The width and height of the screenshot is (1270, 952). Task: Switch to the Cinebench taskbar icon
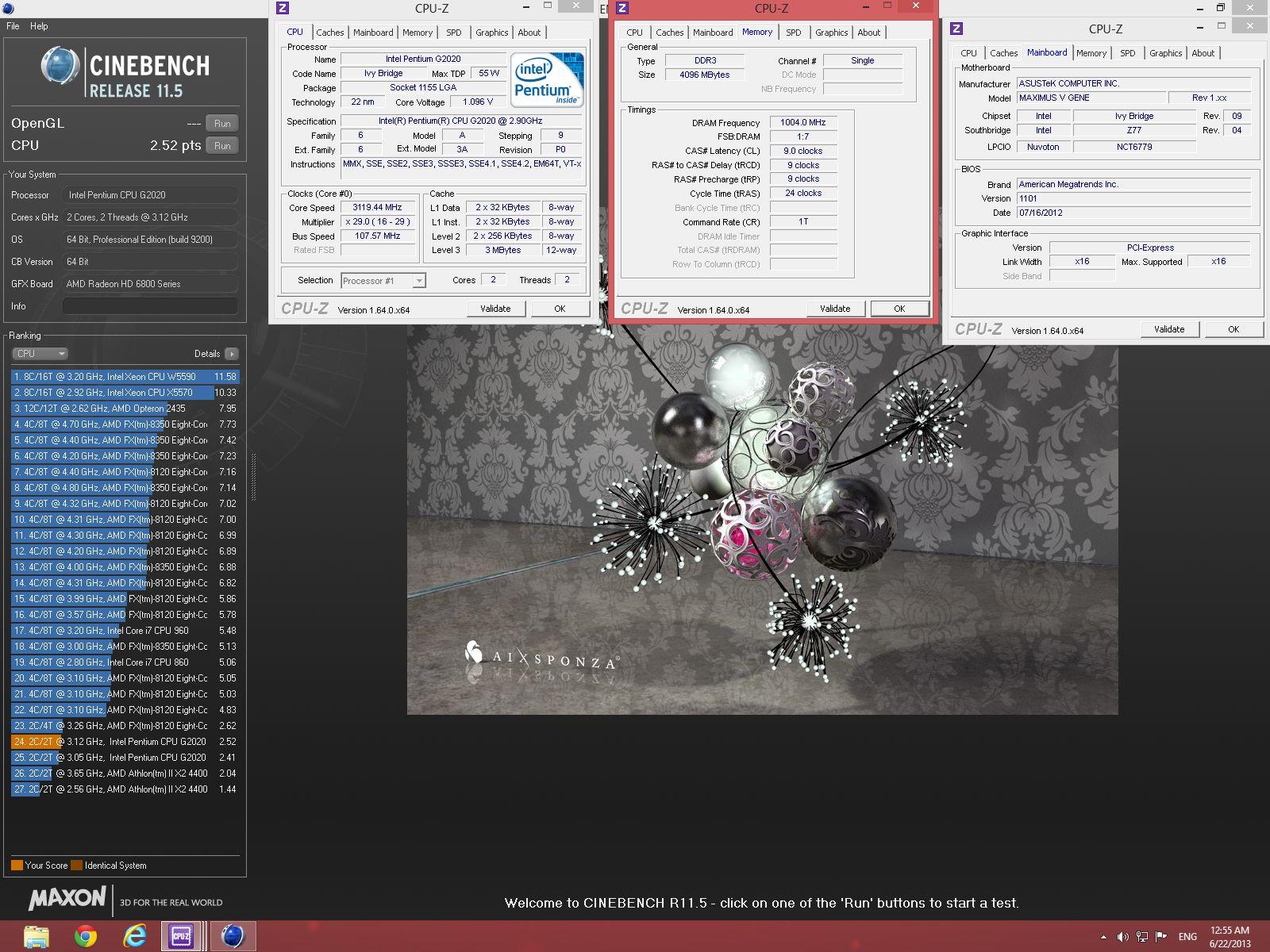(x=233, y=937)
